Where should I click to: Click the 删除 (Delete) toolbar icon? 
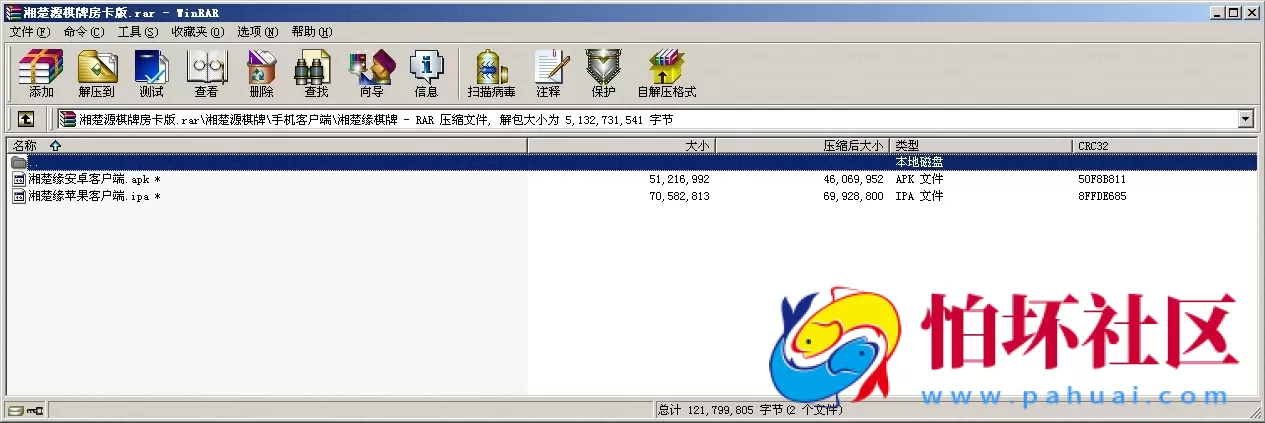[x=261, y=73]
